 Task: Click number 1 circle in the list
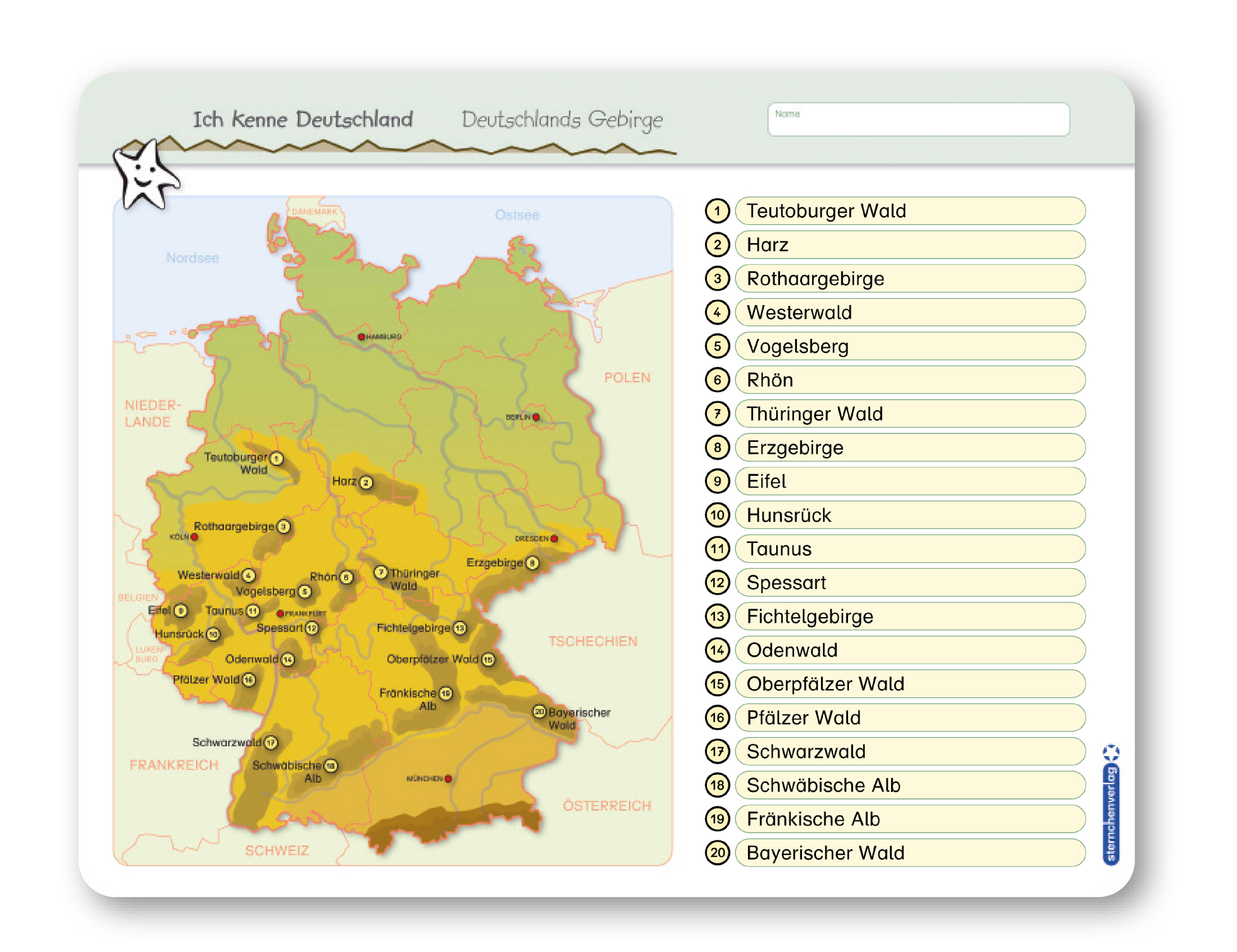[717, 211]
